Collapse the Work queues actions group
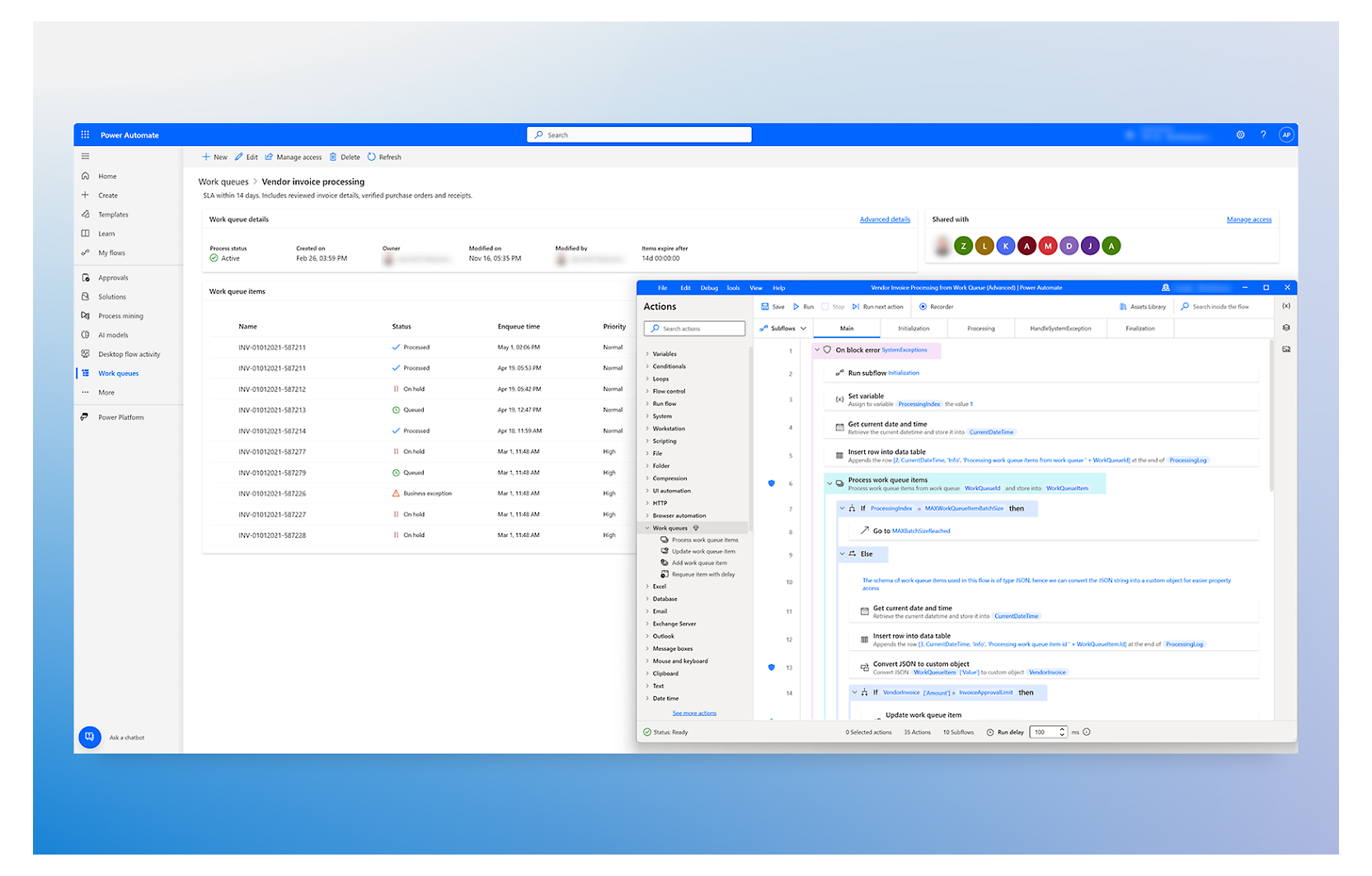This screenshot has height=876, width=1372. coord(647,528)
